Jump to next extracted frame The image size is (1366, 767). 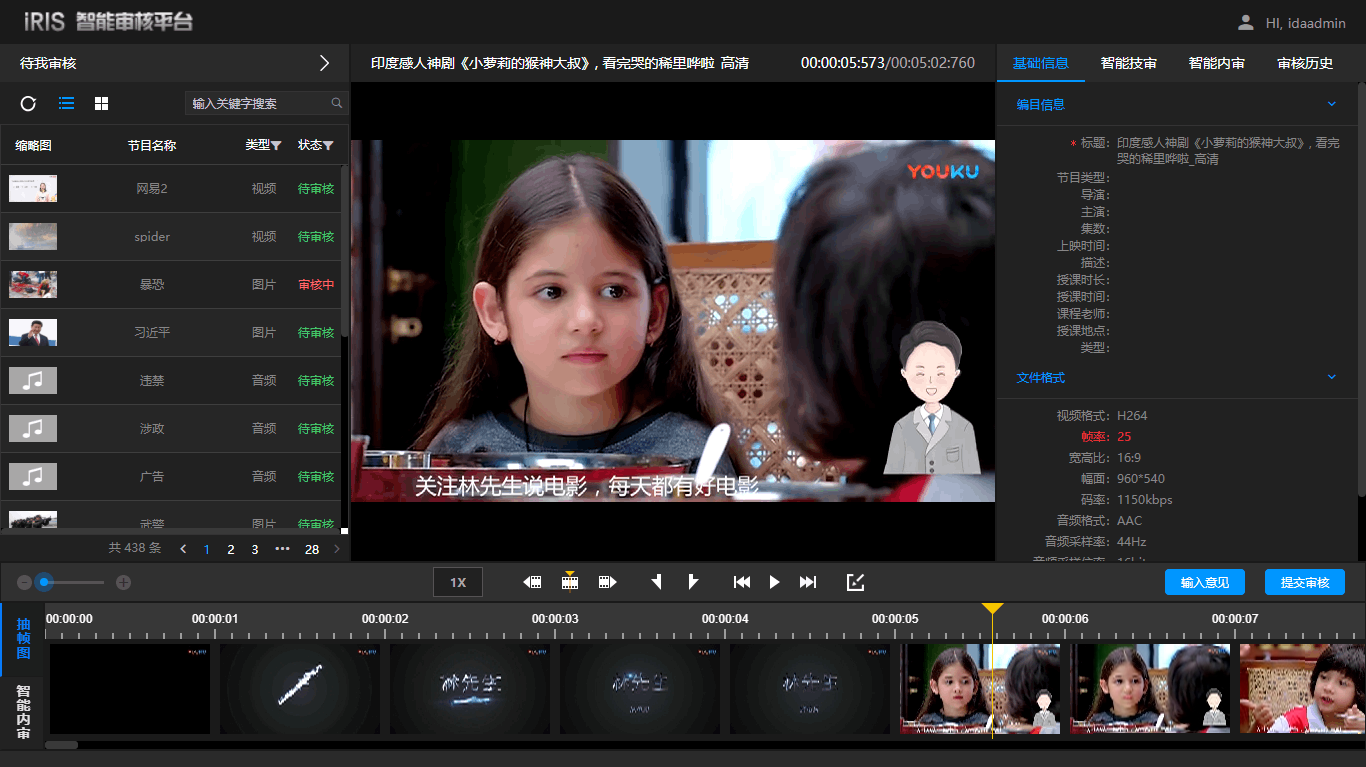pos(607,582)
